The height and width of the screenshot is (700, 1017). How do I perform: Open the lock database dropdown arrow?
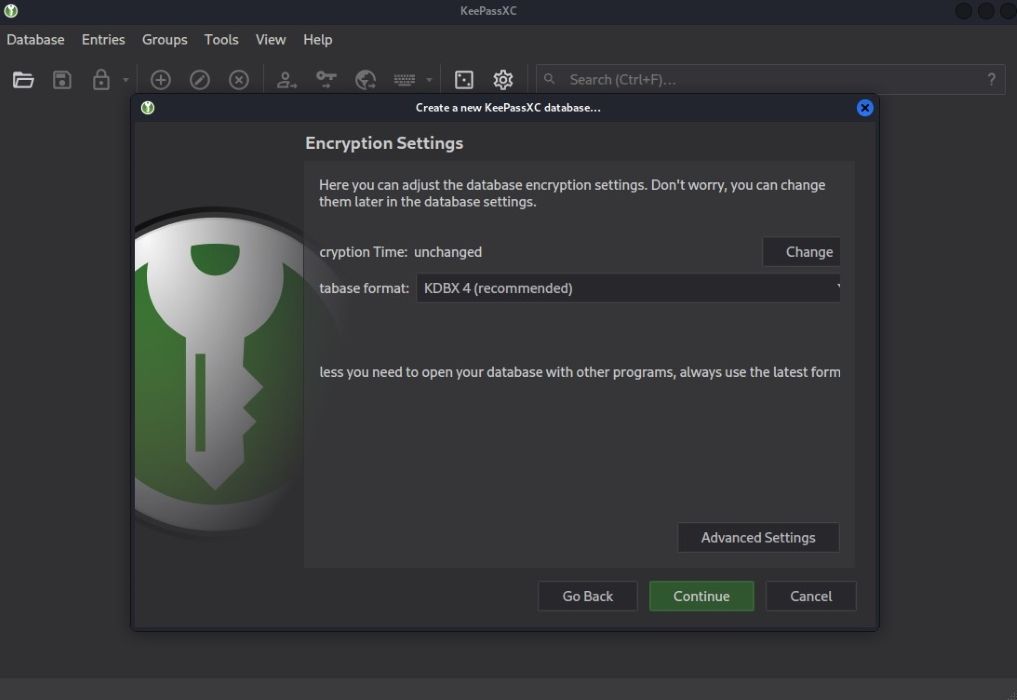click(125, 80)
